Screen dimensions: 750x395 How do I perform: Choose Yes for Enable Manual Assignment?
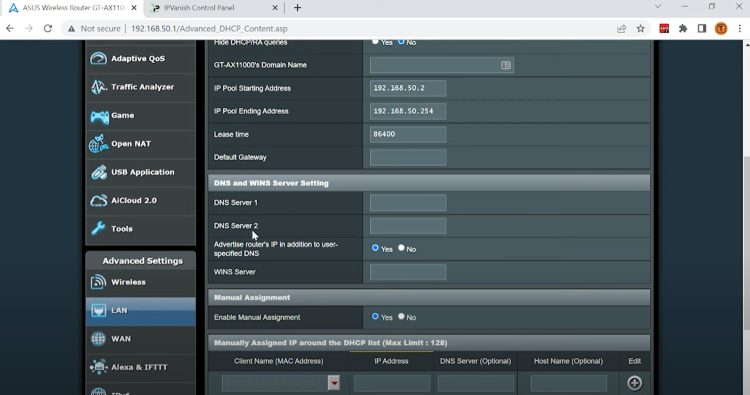click(375, 316)
